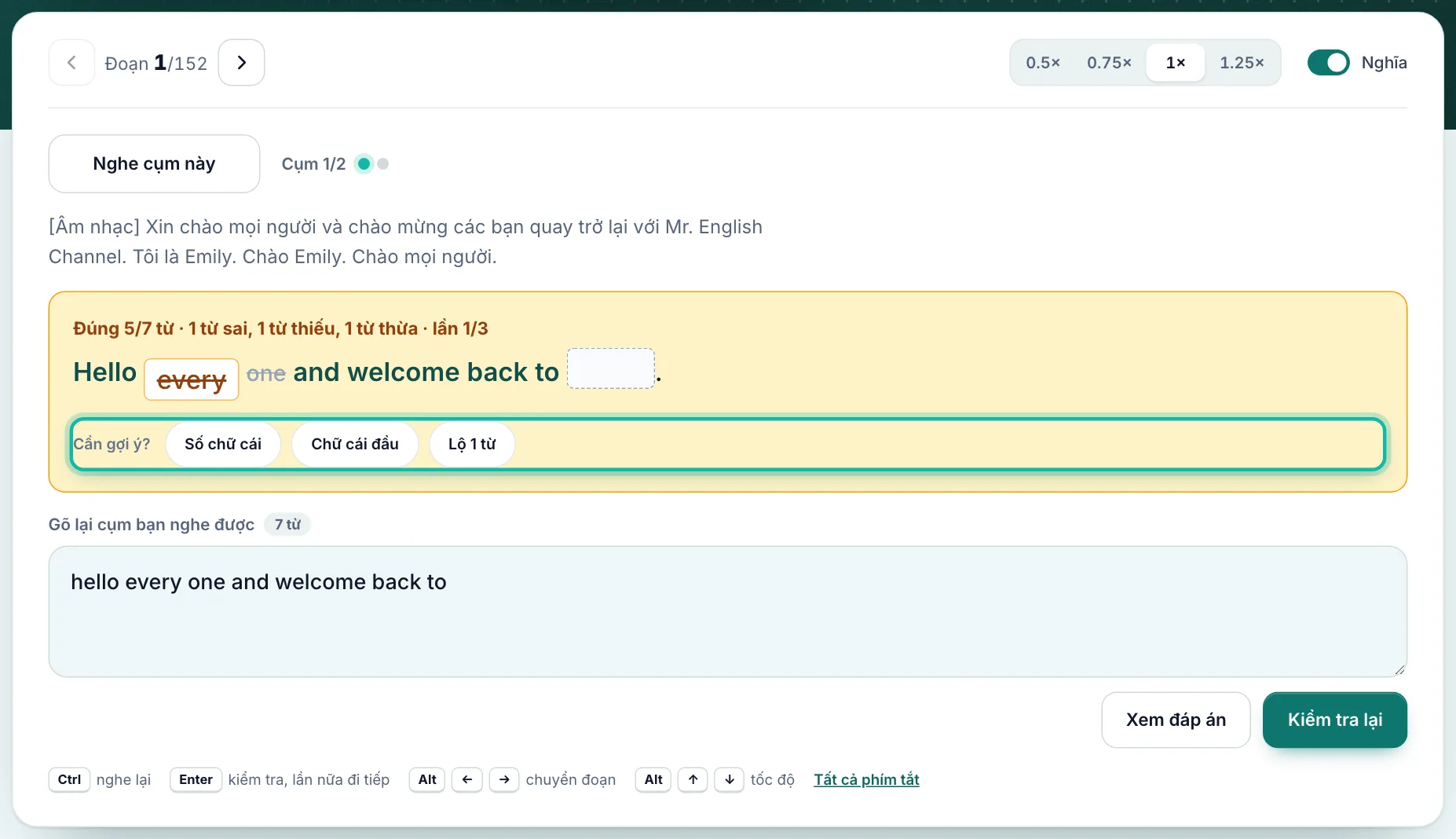
Task: Go to the next segment arrow
Action: click(241, 63)
